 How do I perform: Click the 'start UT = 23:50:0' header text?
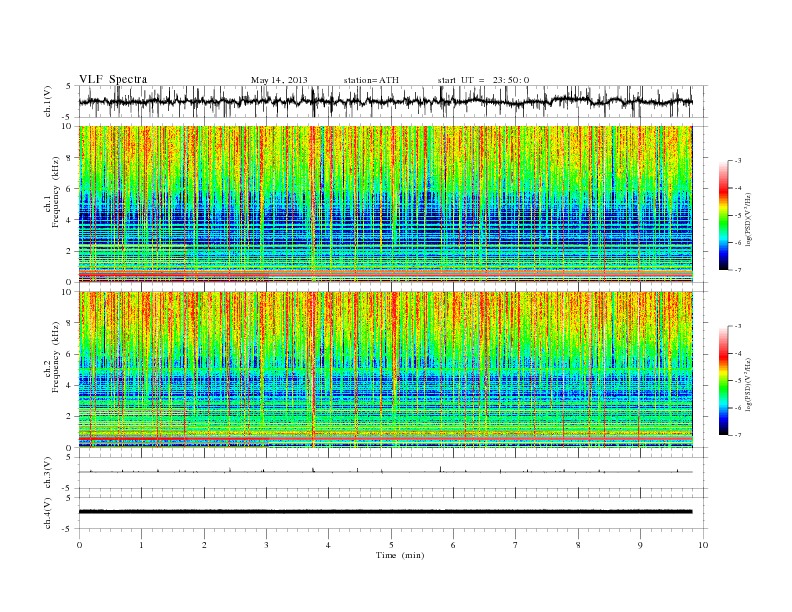click(483, 80)
